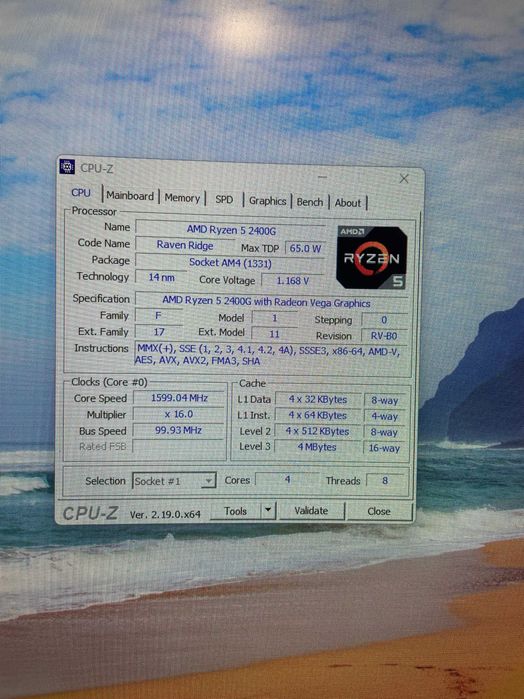This screenshot has width=524, height=699.
Task: Open the Socket #1 selection dropdown
Action: point(174,481)
